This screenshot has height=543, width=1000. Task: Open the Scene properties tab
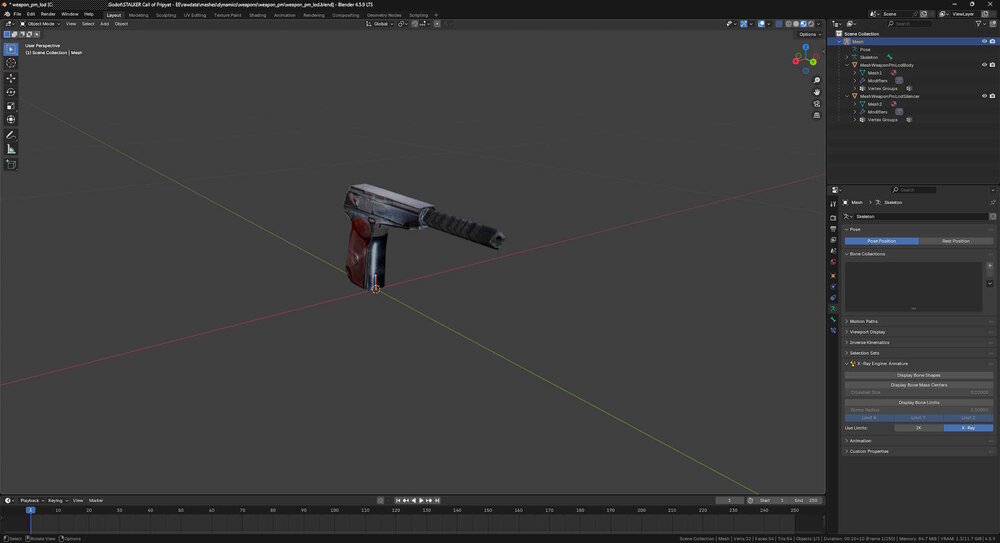(x=833, y=251)
